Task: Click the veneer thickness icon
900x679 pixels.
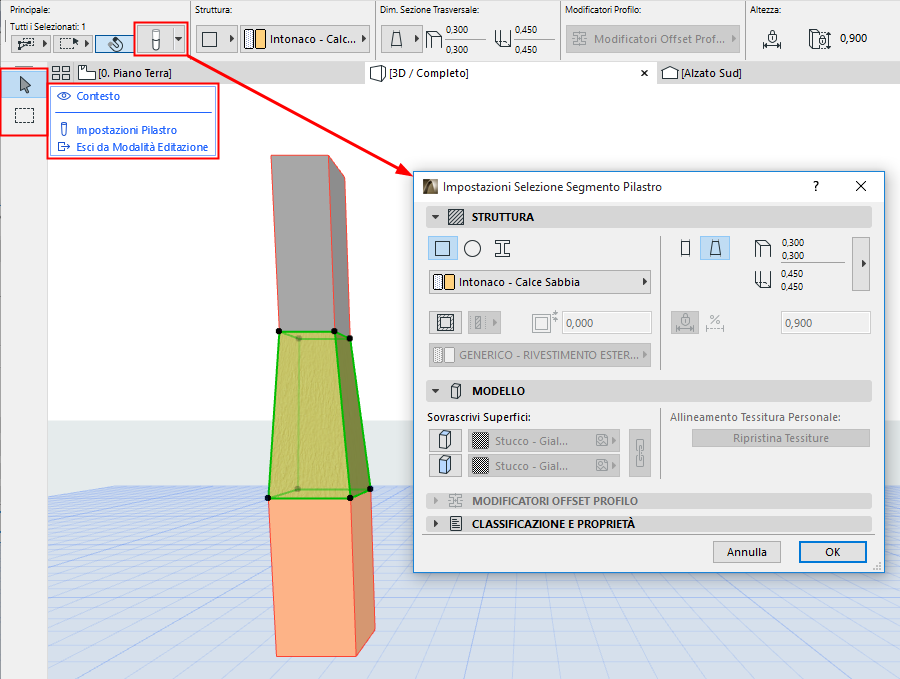Action: point(544,322)
